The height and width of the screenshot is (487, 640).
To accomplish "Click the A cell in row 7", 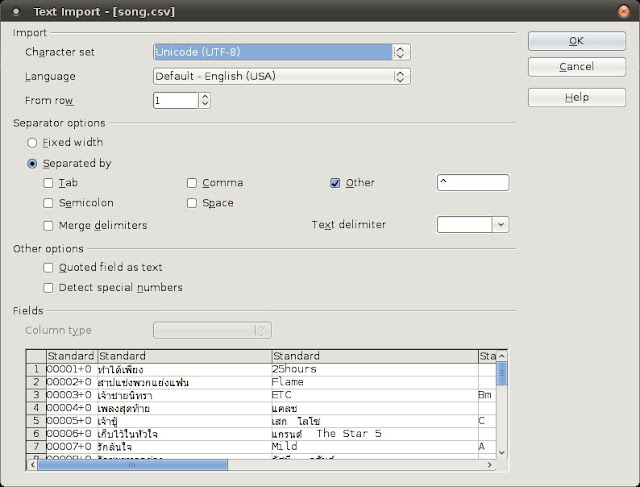I will click(487, 447).
